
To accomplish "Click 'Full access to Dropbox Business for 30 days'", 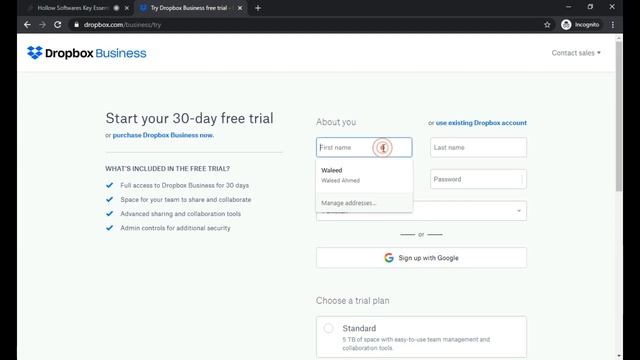I will coord(184,185).
